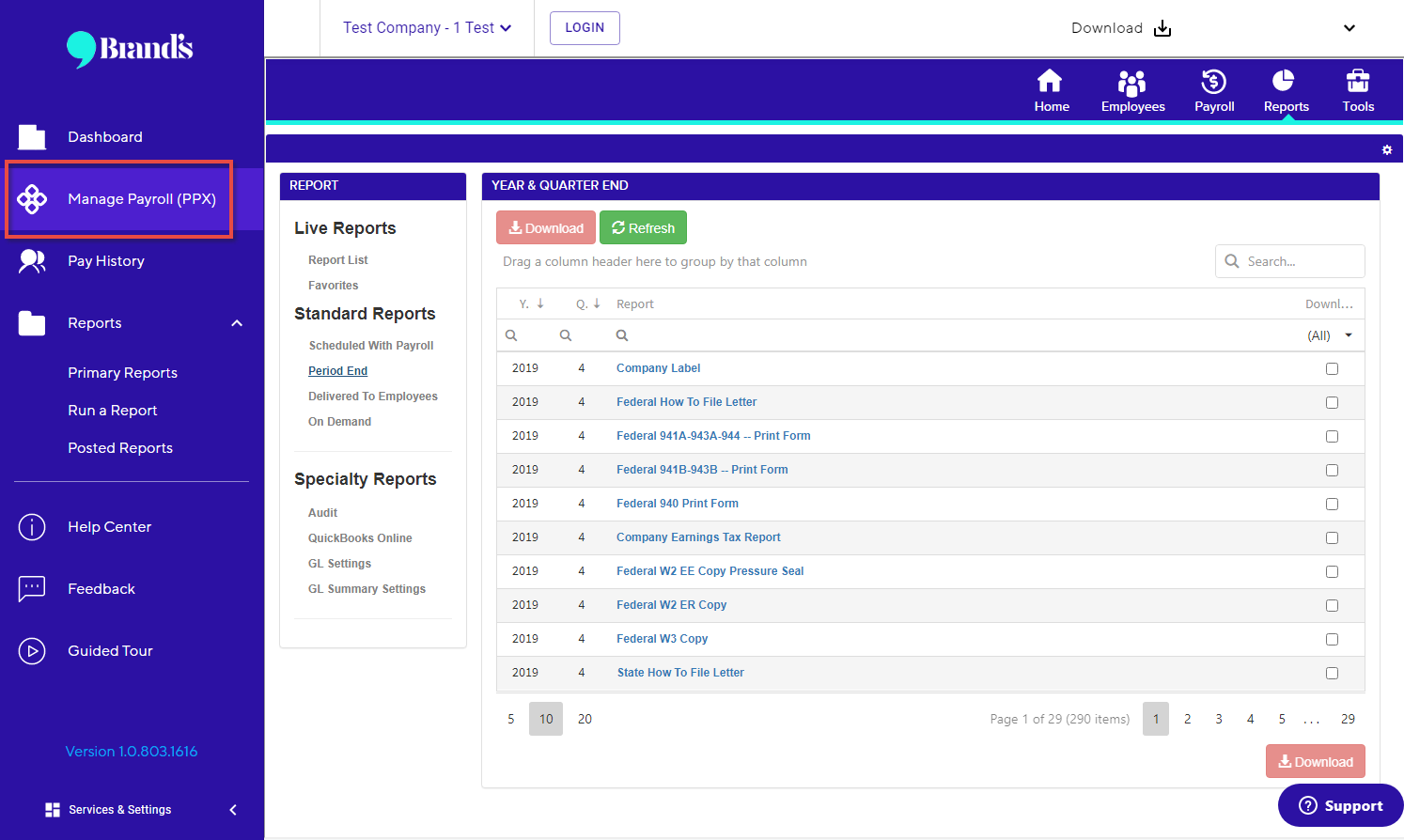Tick the Federal 940 Print Form checkbox
Viewport: 1404px width, 840px height.
1332,504
